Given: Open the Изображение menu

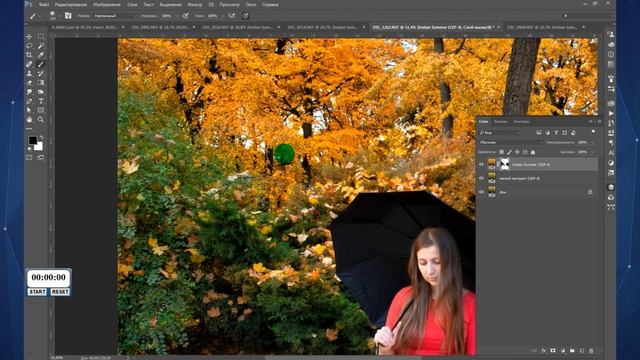Looking at the screenshot, I should pos(107,4).
